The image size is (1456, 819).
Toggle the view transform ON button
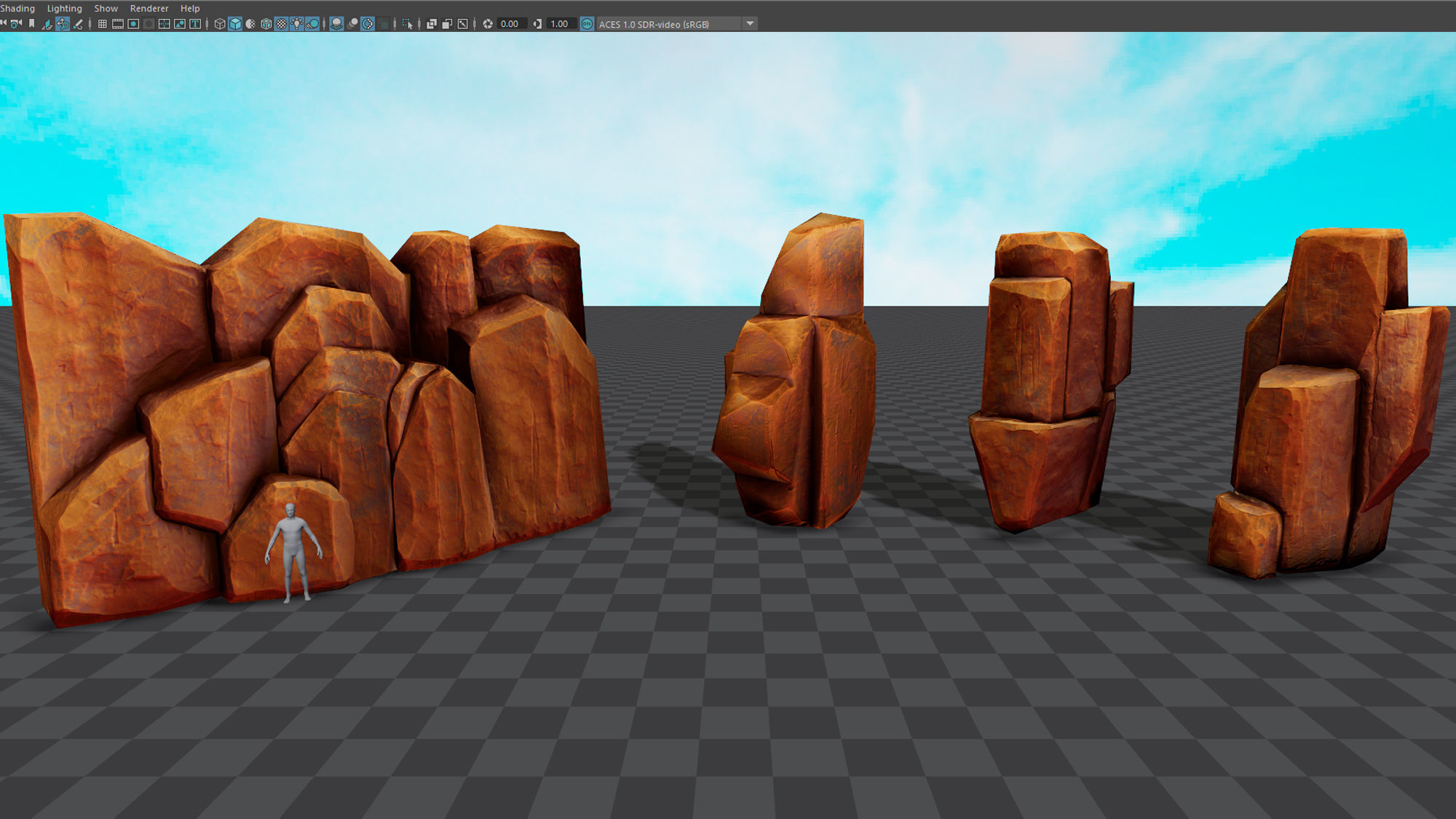(587, 24)
